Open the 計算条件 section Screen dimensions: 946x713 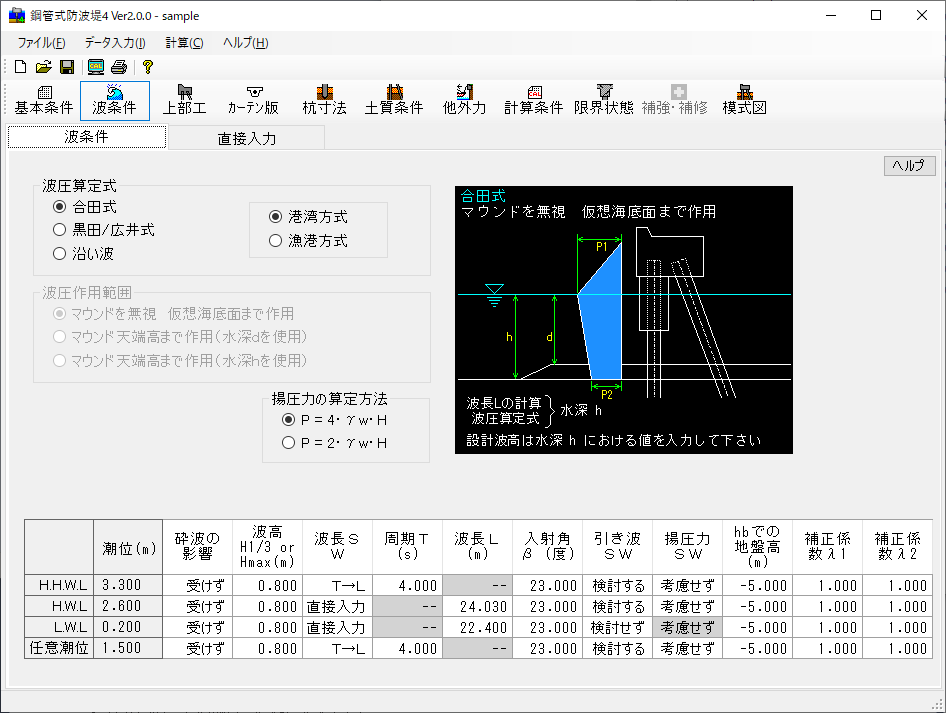534,101
